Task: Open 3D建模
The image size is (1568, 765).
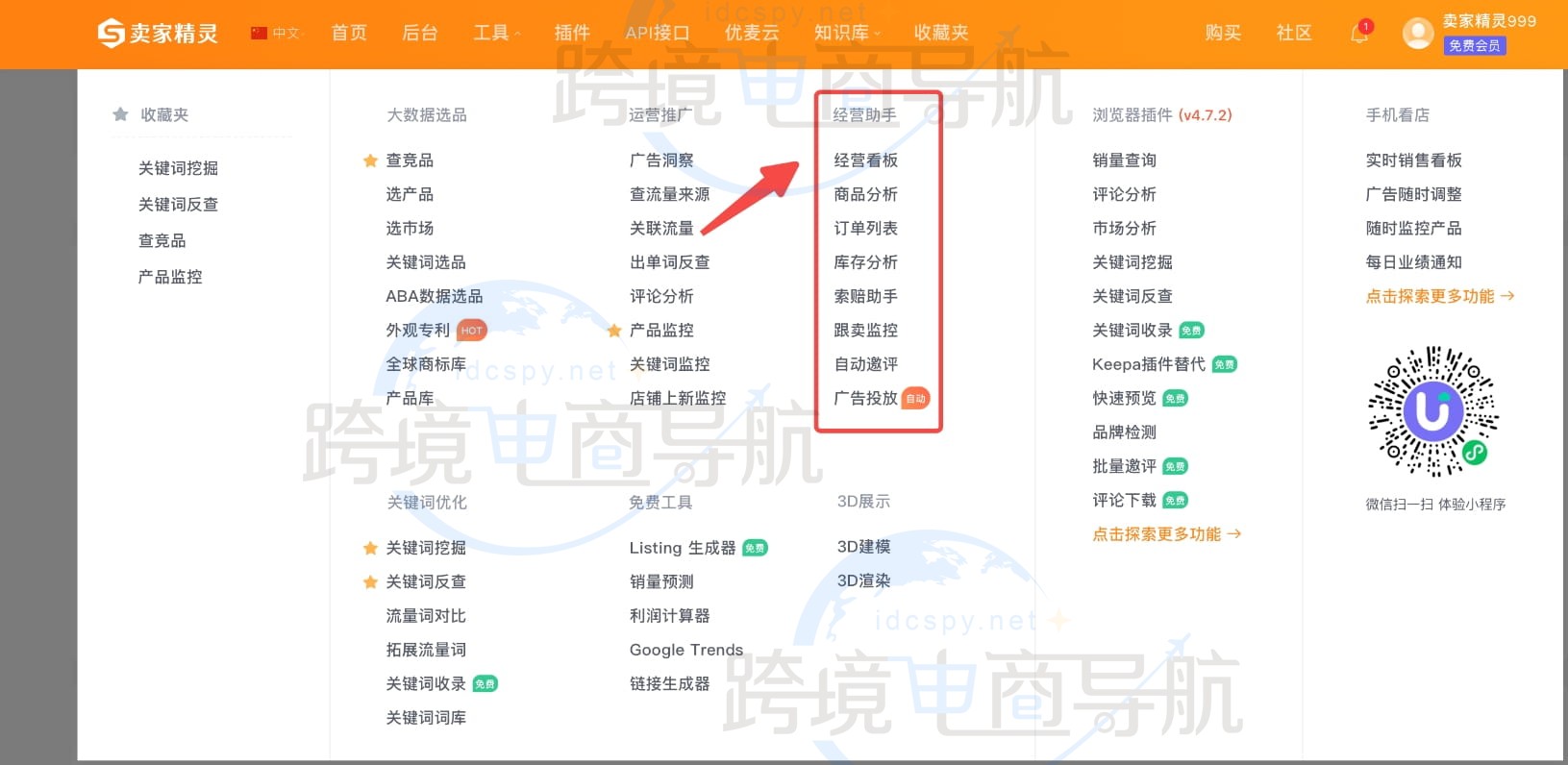Action: (864, 547)
